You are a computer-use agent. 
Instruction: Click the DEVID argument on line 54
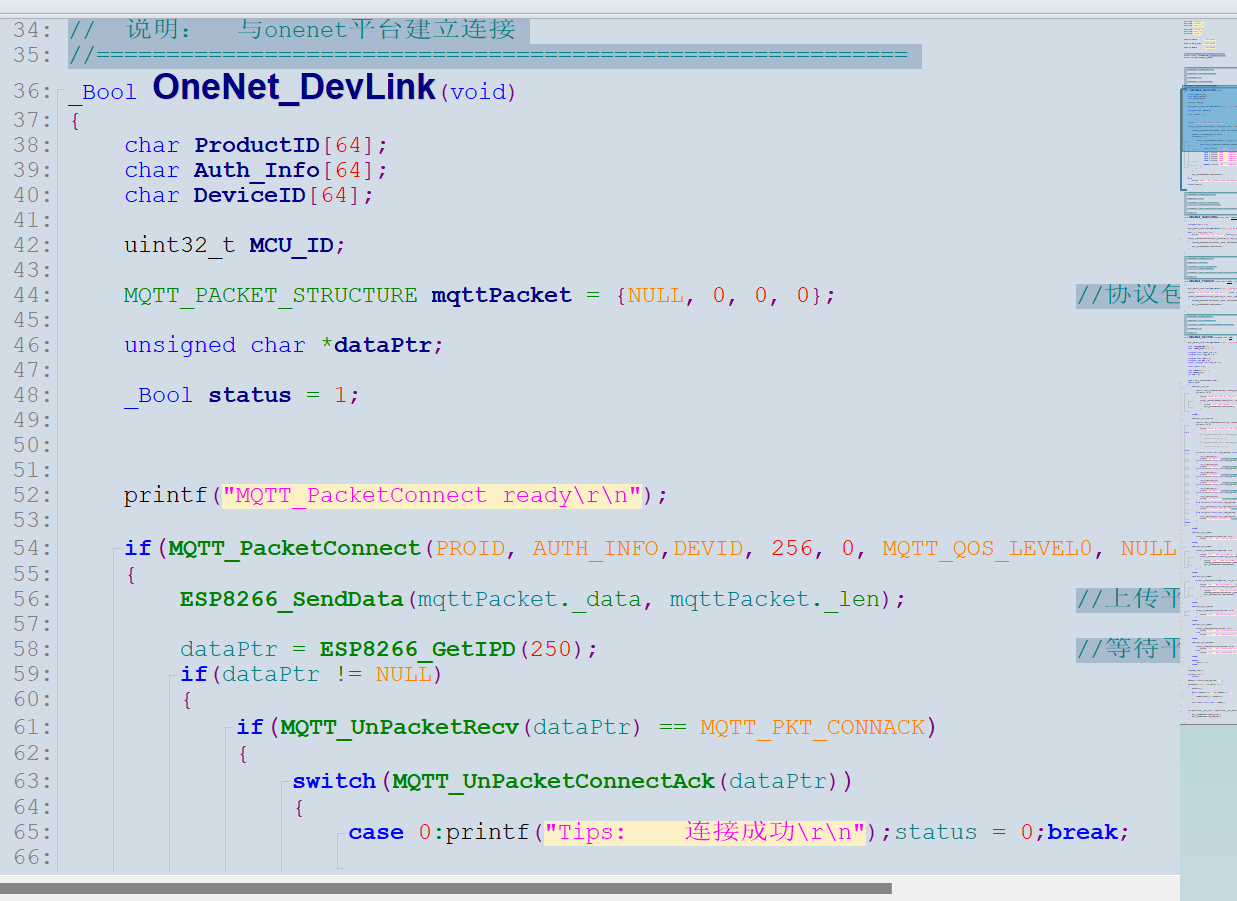point(708,548)
